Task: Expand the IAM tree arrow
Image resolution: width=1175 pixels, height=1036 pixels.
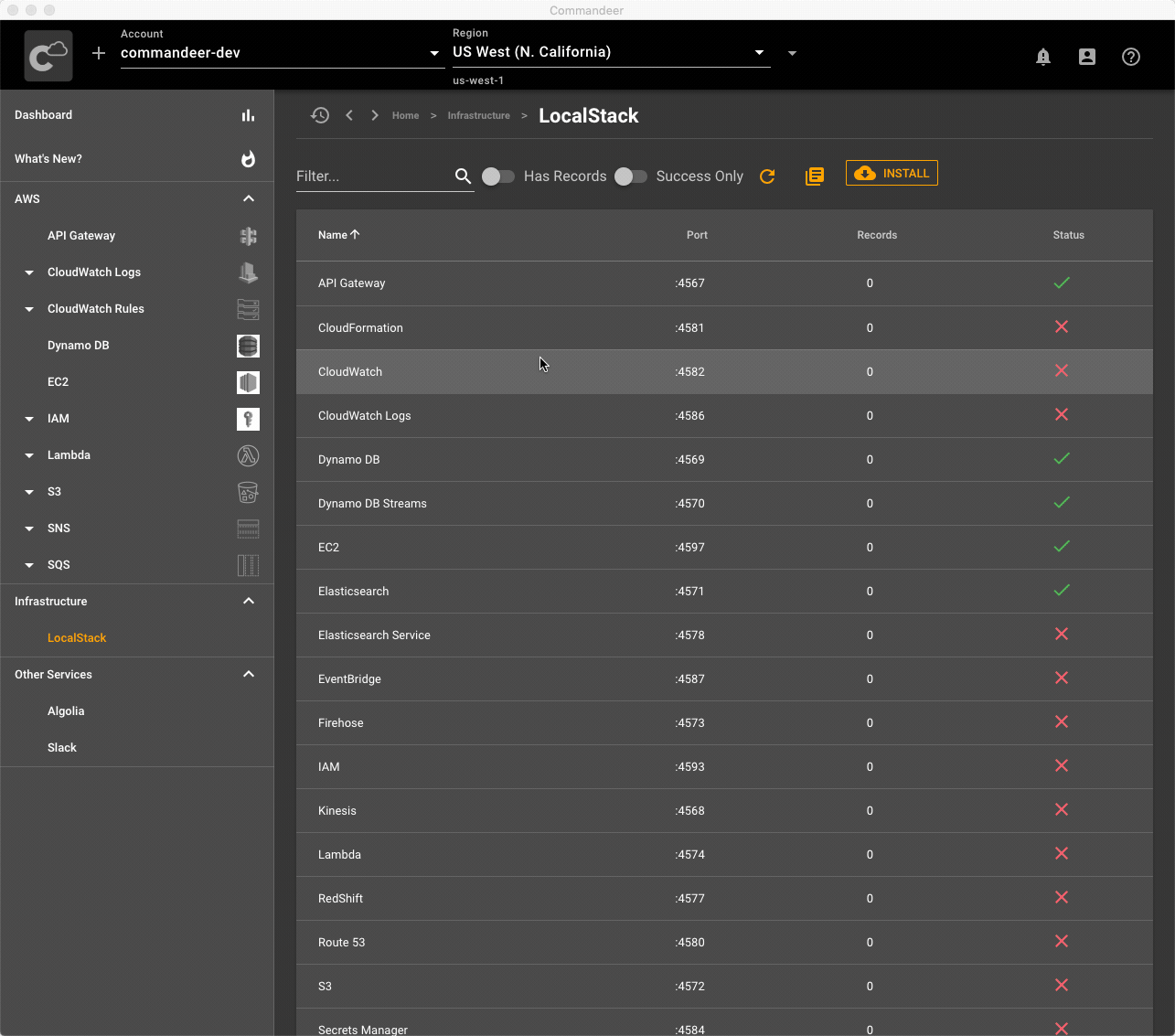Action: [29, 419]
